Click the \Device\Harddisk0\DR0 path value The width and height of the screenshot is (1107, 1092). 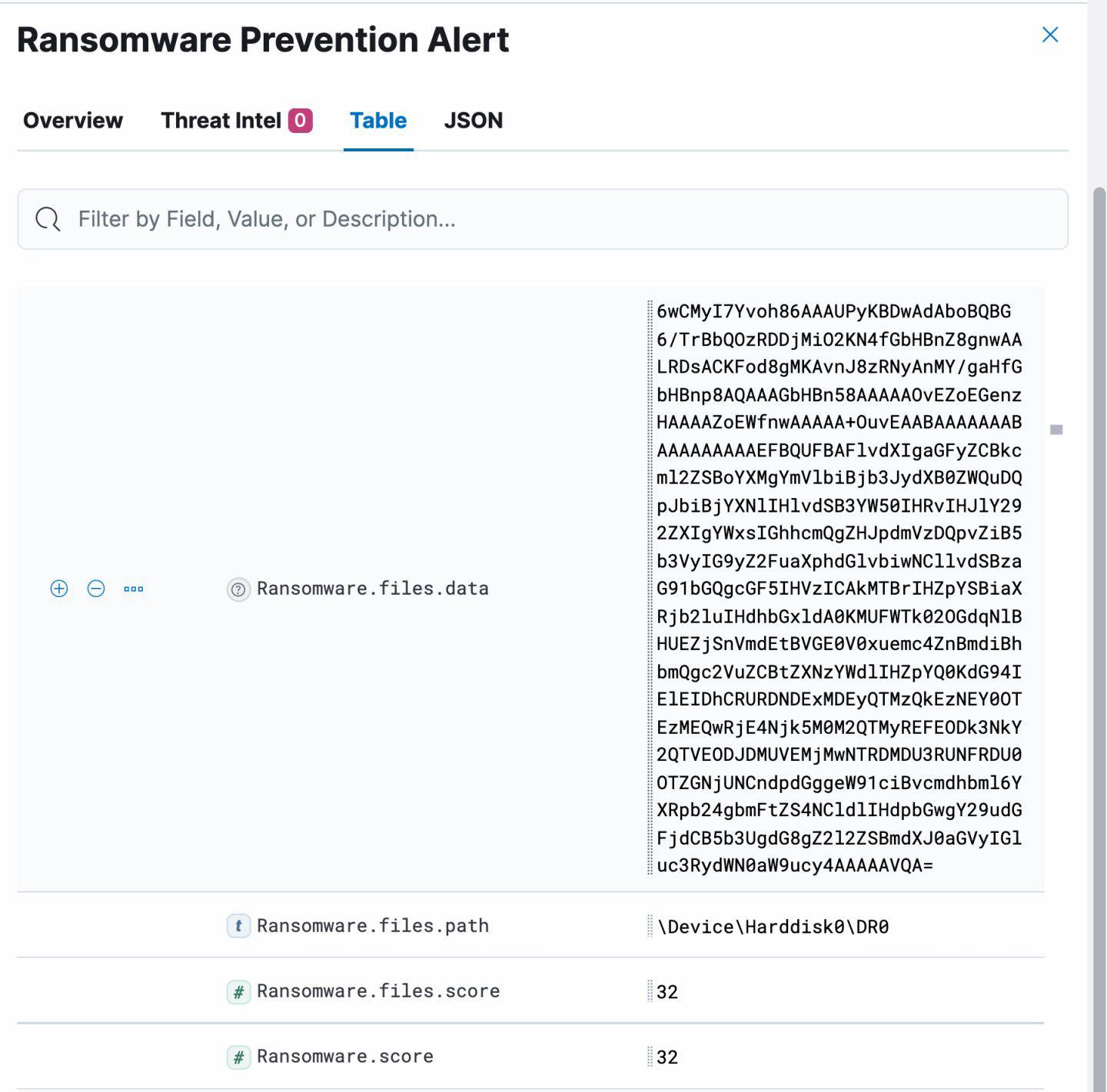[773, 927]
